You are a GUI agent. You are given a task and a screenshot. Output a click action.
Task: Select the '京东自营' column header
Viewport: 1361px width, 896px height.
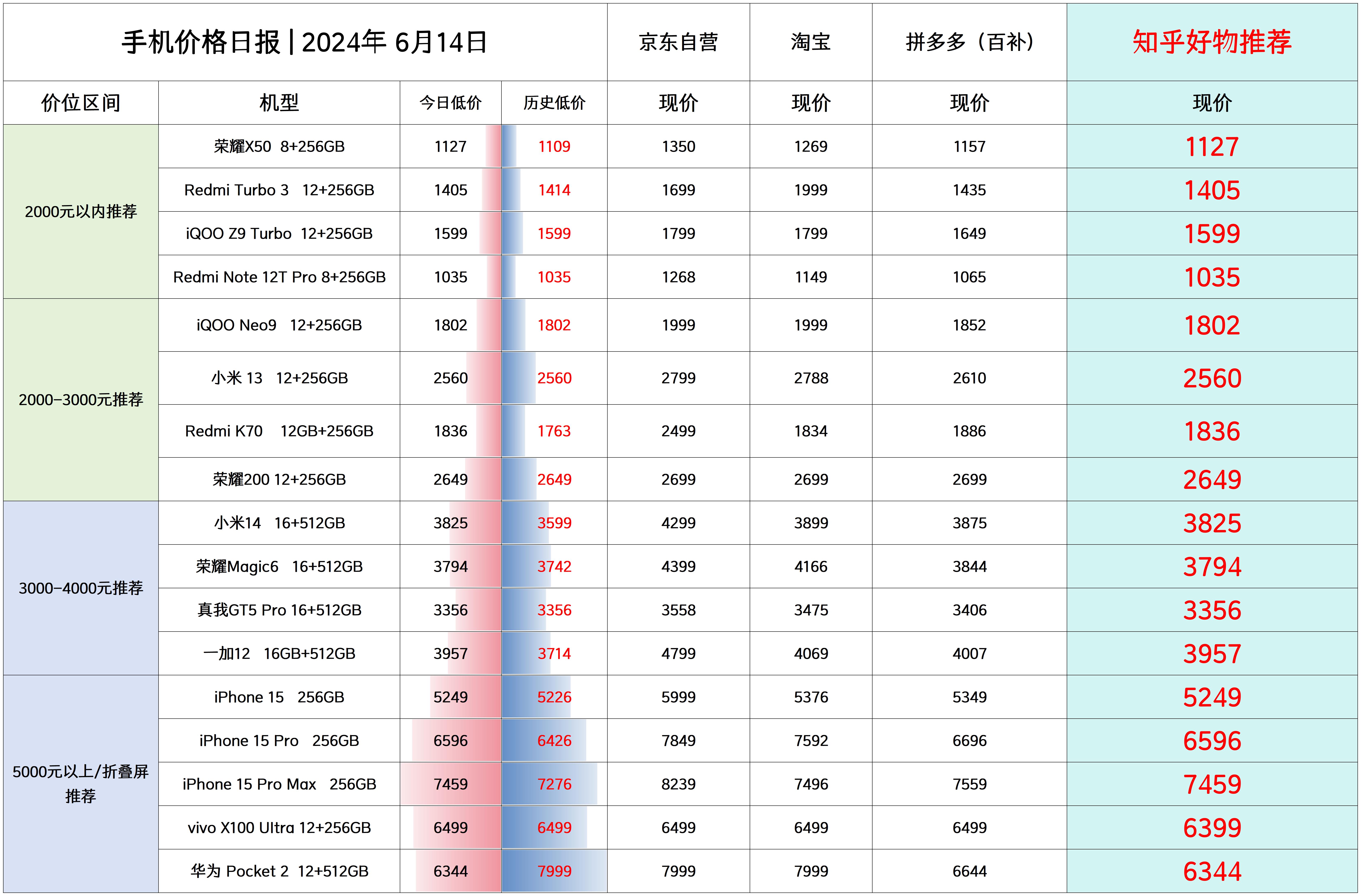tap(678, 42)
